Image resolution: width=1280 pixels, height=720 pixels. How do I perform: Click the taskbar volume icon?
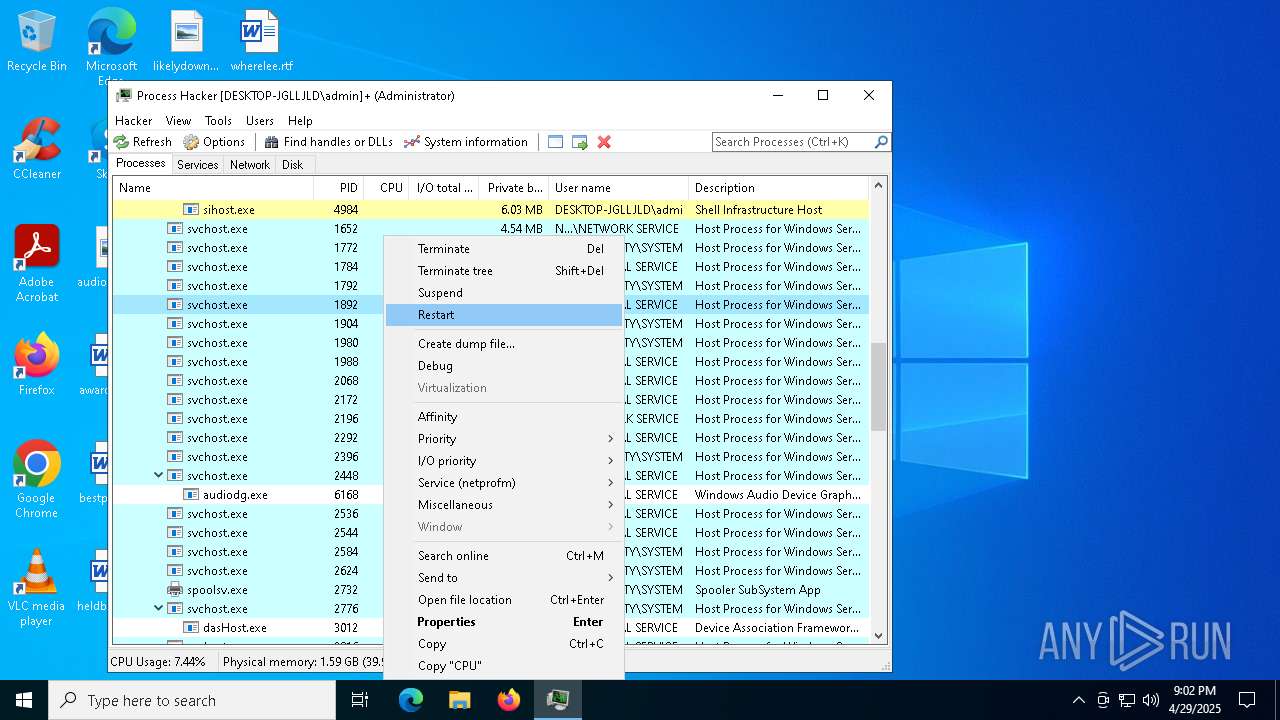[1151, 700]
